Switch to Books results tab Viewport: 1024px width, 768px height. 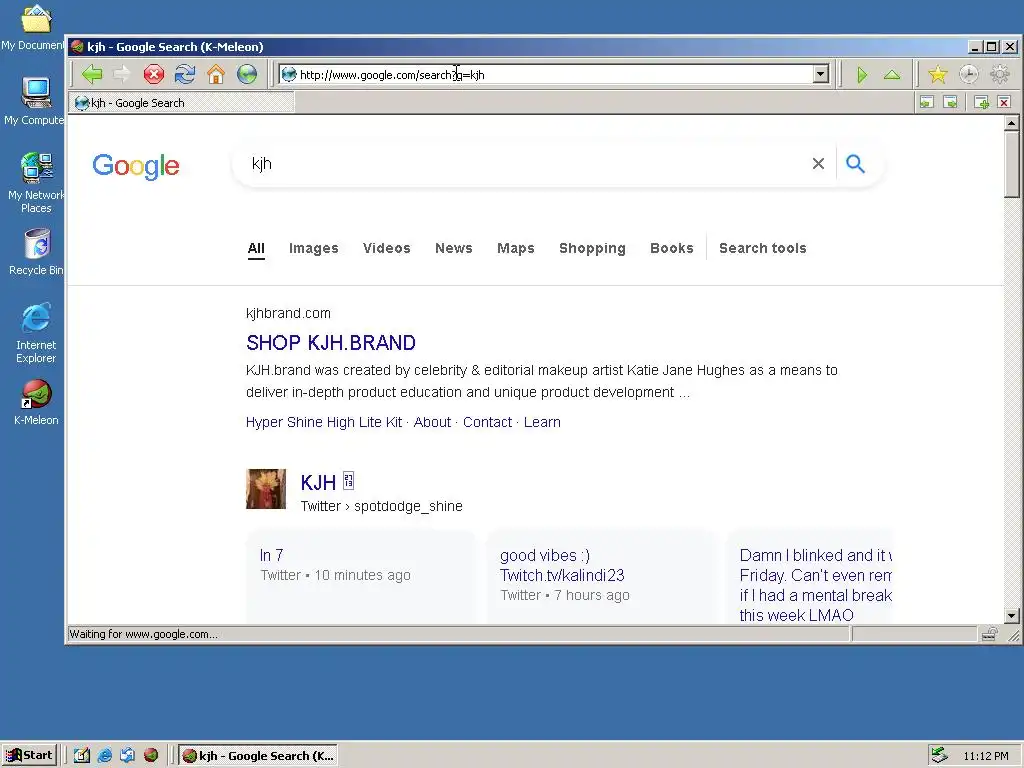pos(671,248)
